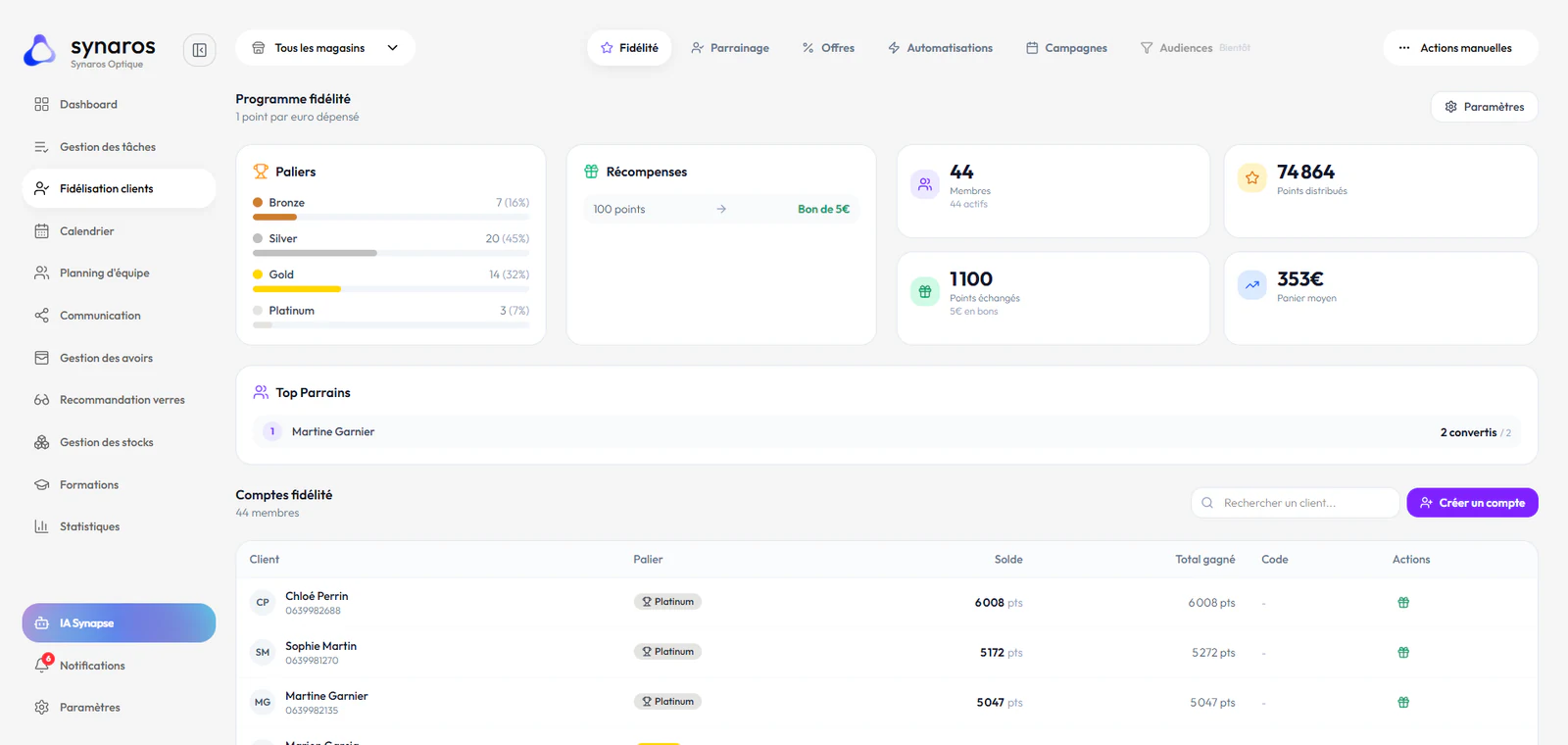Switch to the Parrainage tab

coord(730,48)
